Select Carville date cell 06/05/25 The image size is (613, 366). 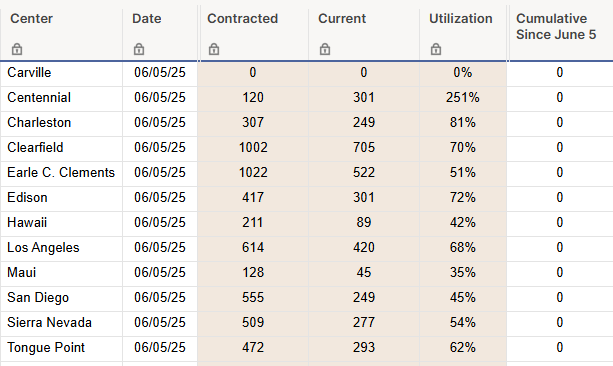tap(160, 72)
